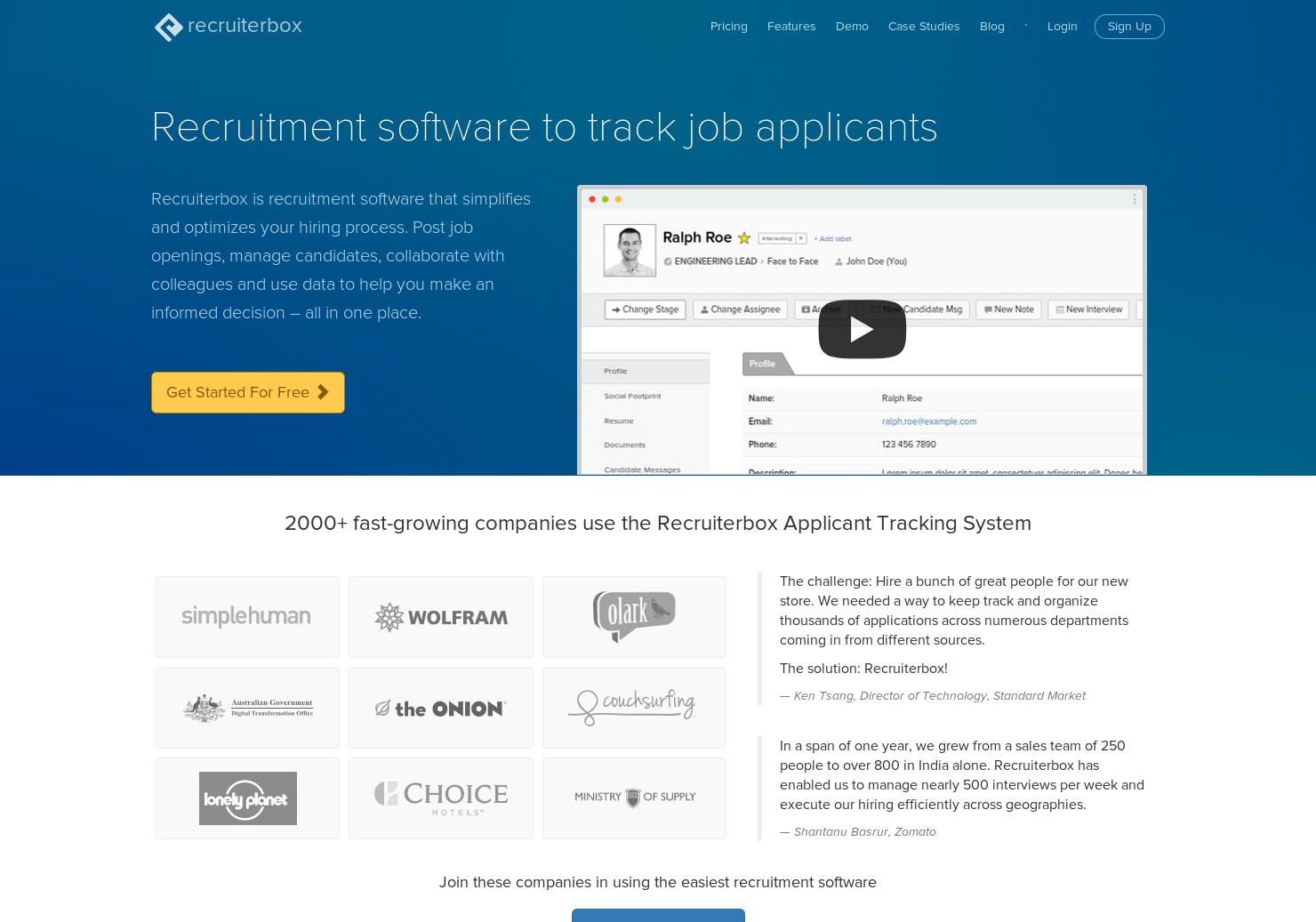Click the Australian Government logo tile
The height and width of the screenshot is (922, 1316).
point(247,708)
